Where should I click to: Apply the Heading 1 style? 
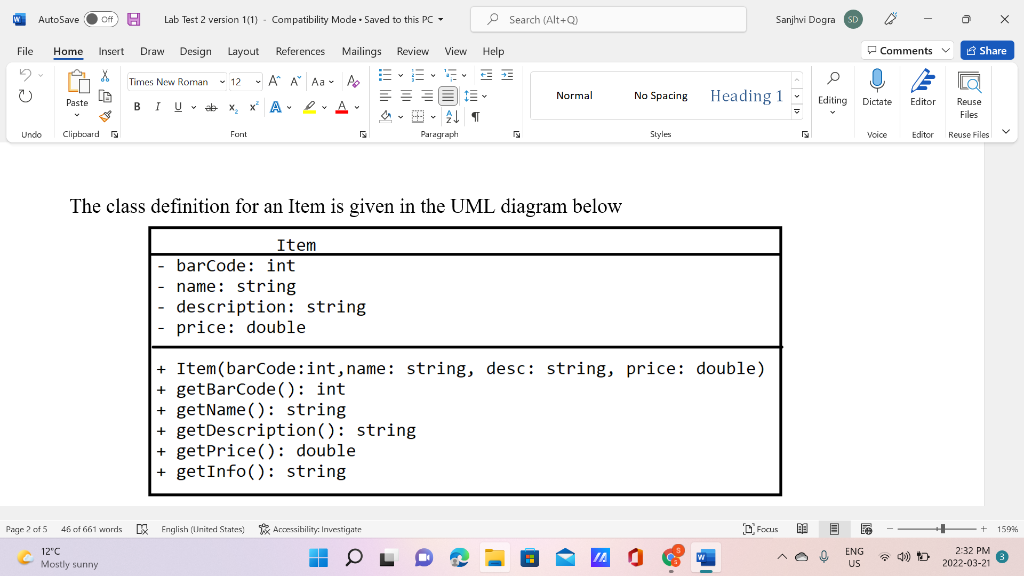click(745, 95)
